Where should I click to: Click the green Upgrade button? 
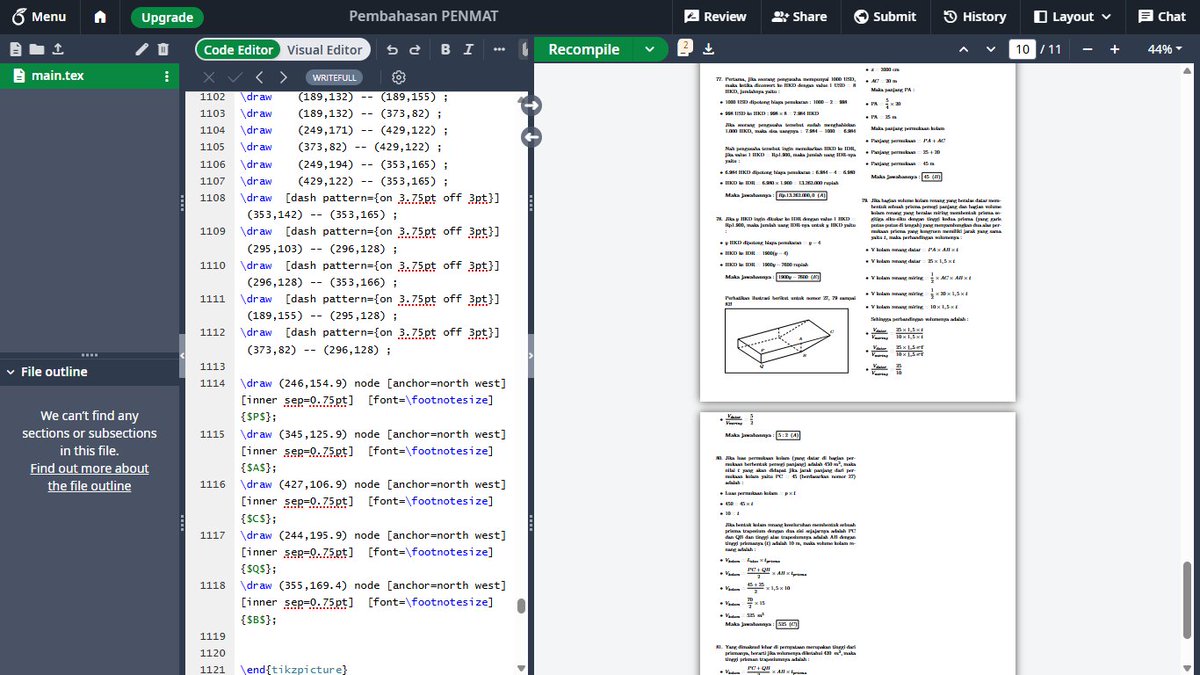(167, 17)
